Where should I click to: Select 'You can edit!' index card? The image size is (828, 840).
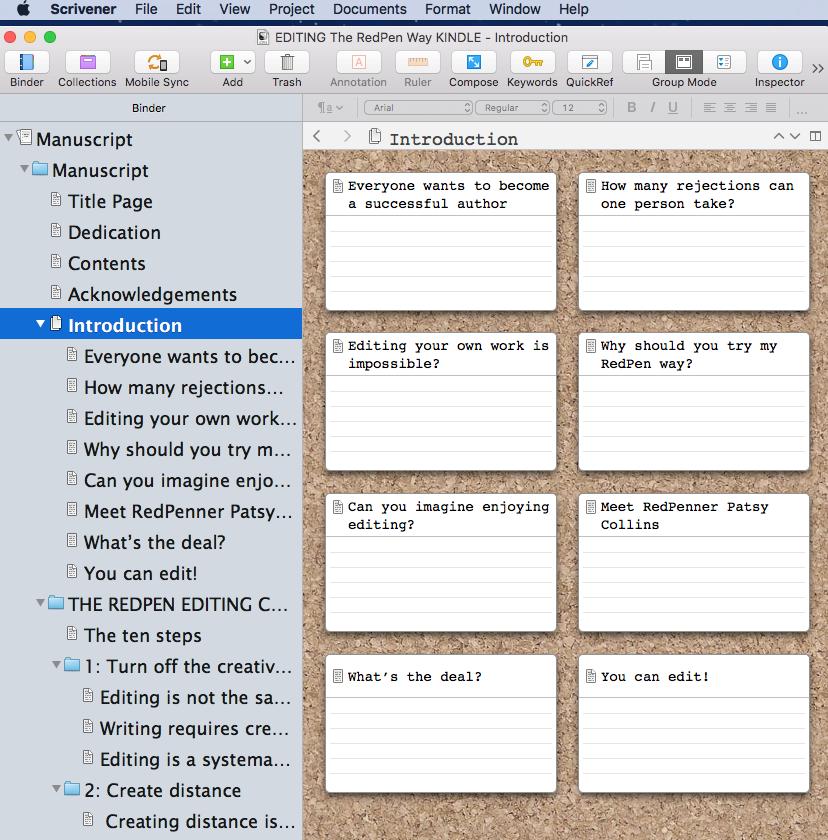pos(694,723)
